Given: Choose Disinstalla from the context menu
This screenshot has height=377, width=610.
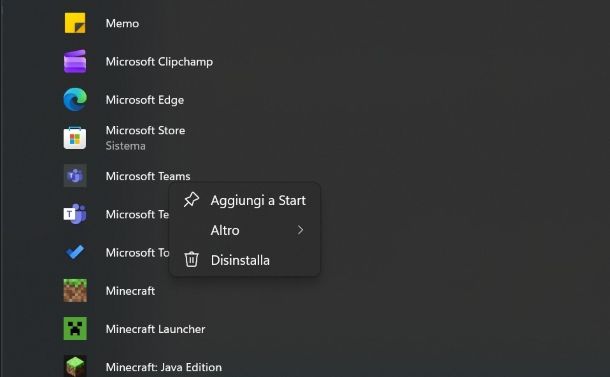Looking at the screenshot, I should [245, 260].
